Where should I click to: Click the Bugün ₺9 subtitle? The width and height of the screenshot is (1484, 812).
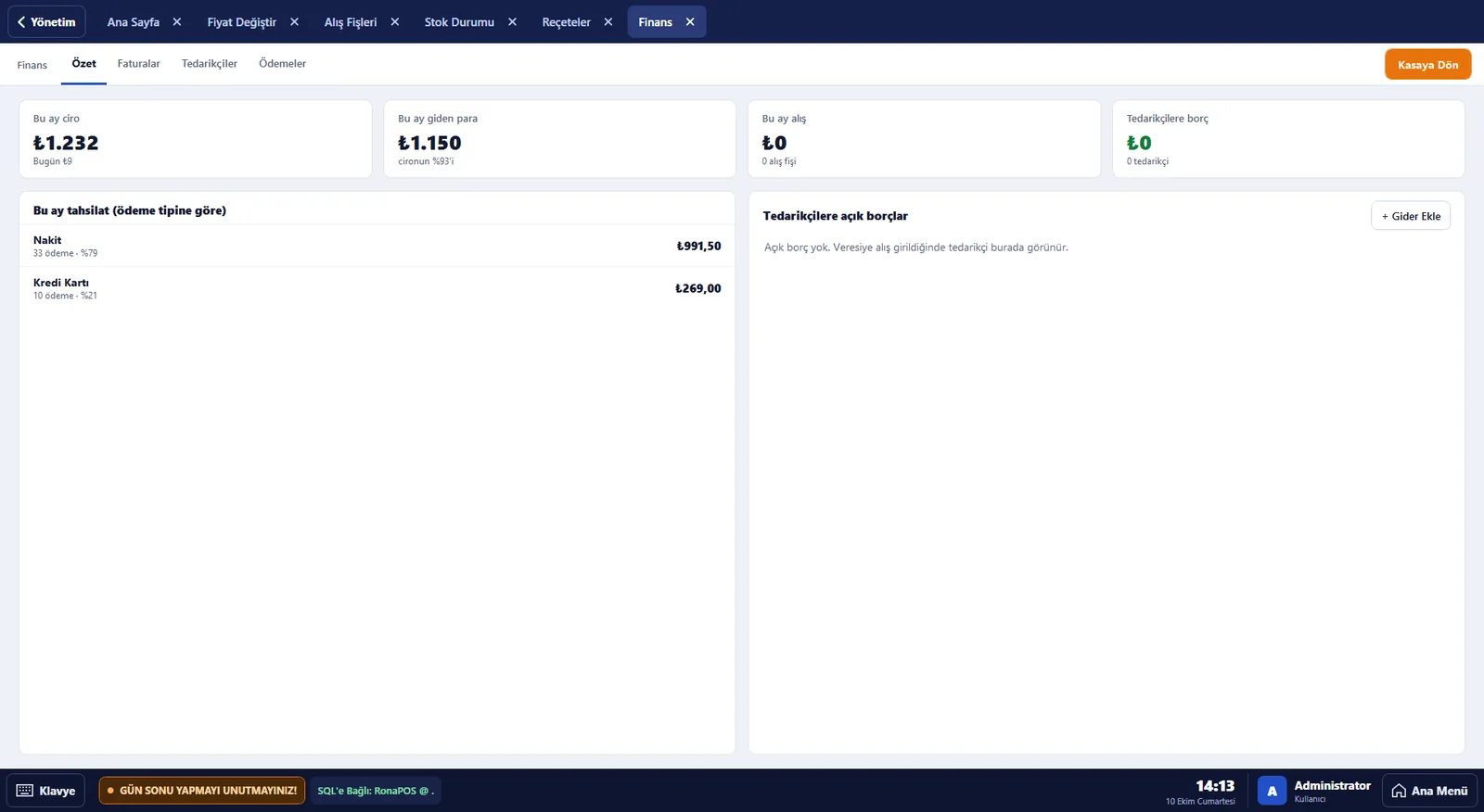point(53,161)
